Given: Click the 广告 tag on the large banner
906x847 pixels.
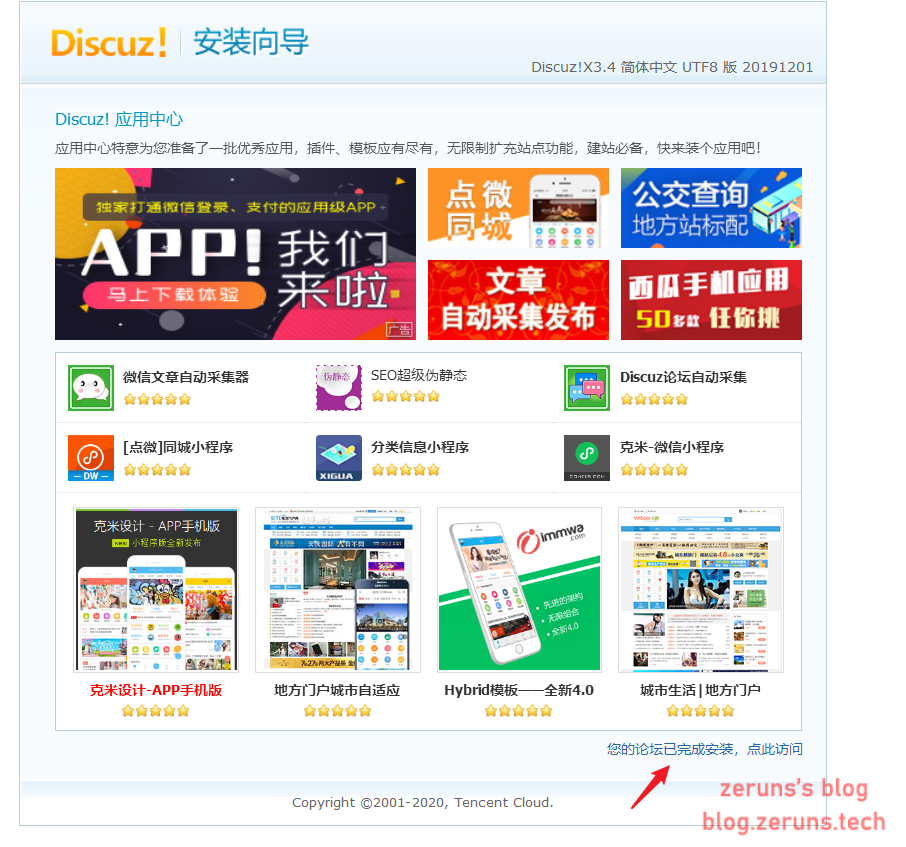Looking at the screenshot, I should click(x=399, y=330).
